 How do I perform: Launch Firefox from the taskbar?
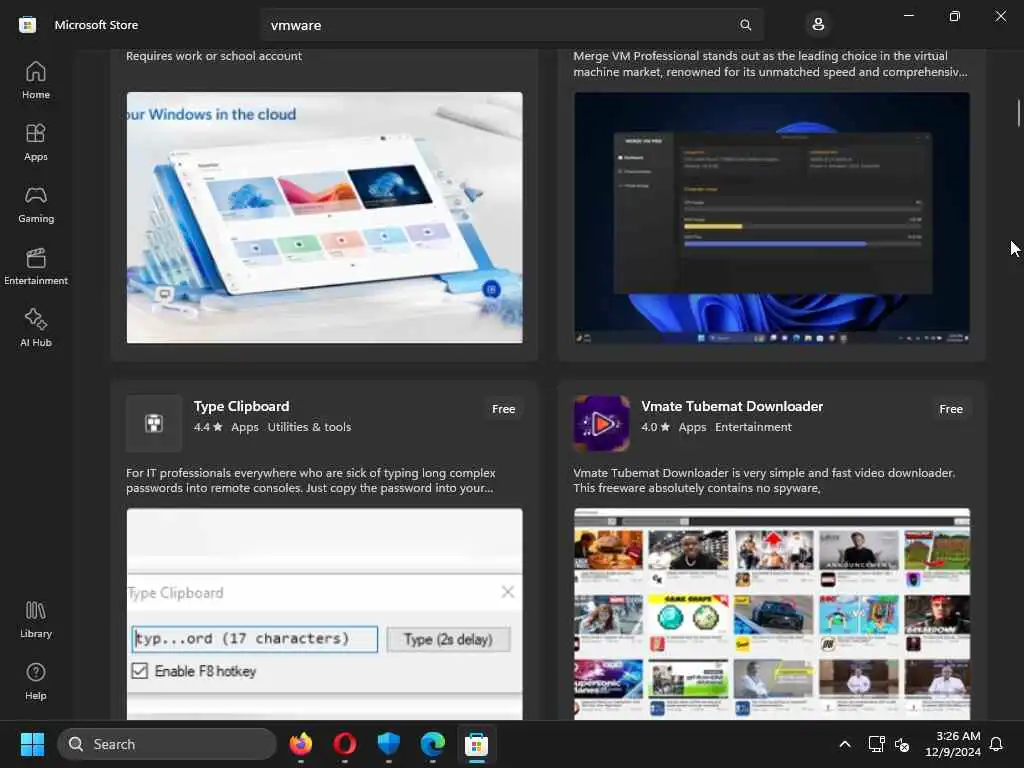[300, 744]
